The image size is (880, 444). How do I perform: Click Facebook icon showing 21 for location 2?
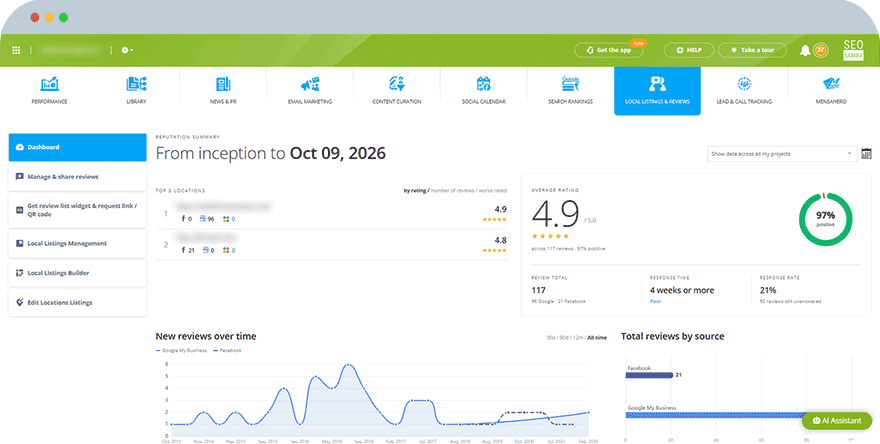pyautogui.click(x=183, y=250)
